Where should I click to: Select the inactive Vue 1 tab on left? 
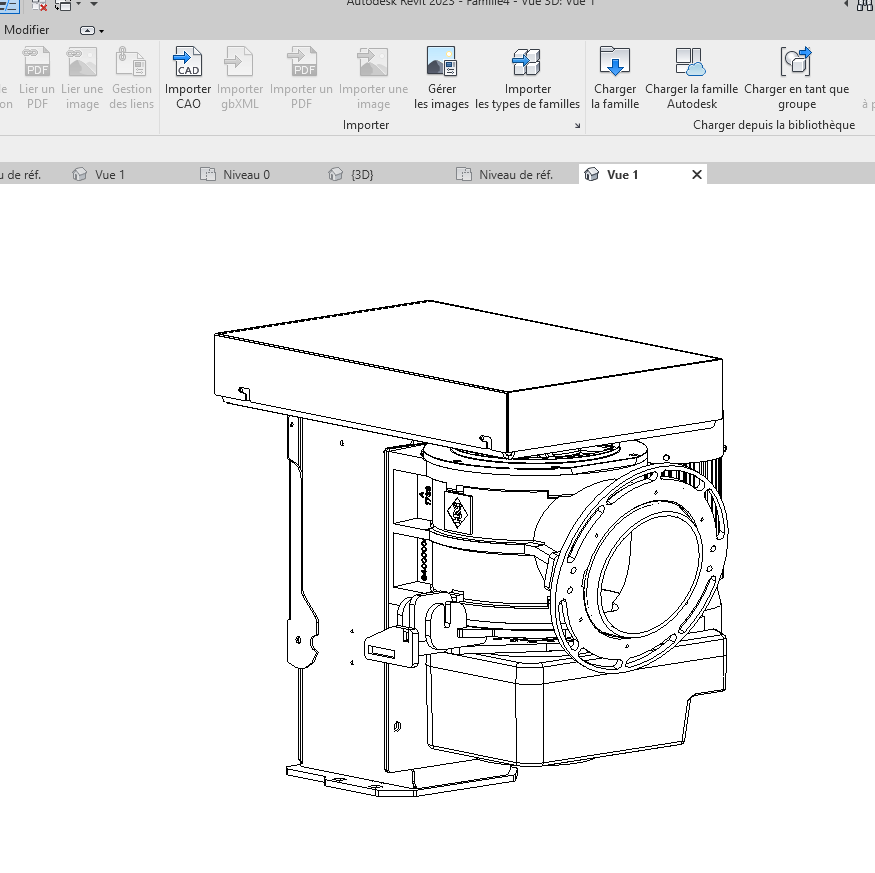pos(109,174)
